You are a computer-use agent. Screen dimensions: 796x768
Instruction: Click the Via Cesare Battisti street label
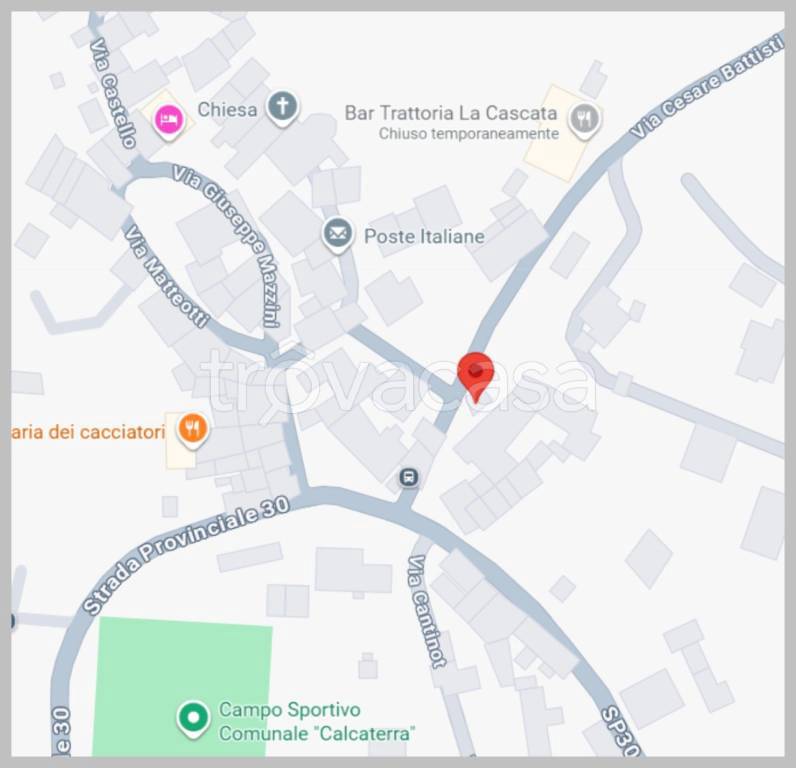707,85
